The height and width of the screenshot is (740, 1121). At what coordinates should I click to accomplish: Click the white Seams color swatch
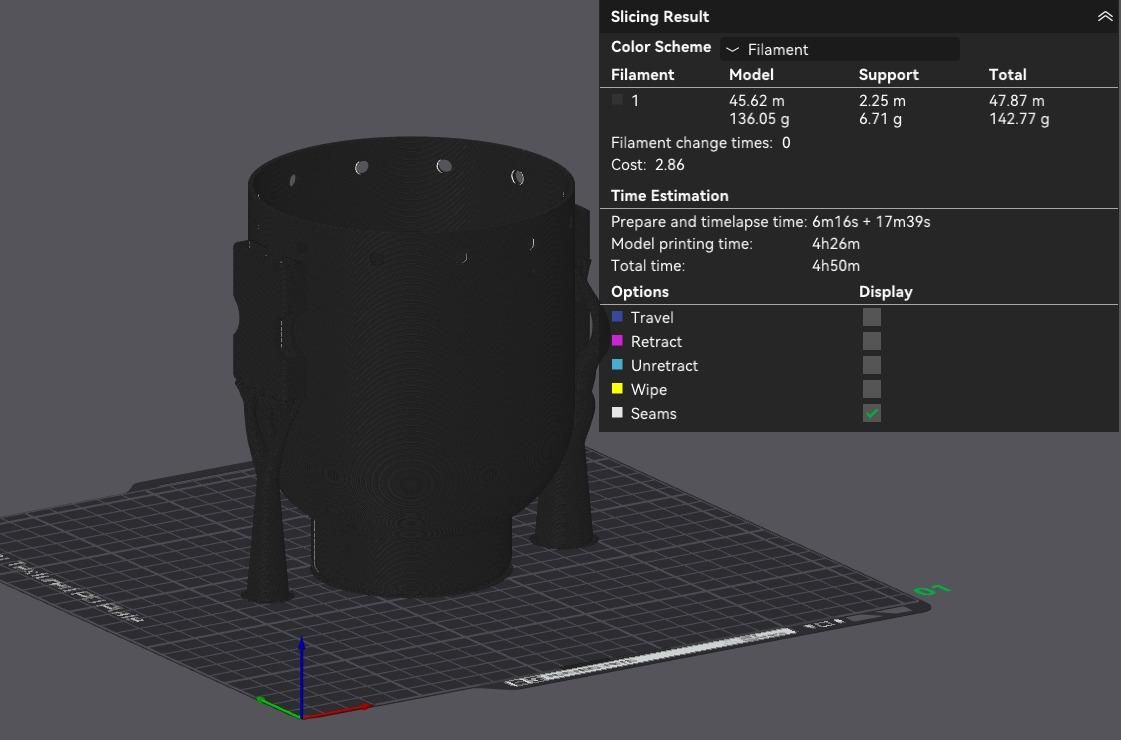click(x=617, y=413)
